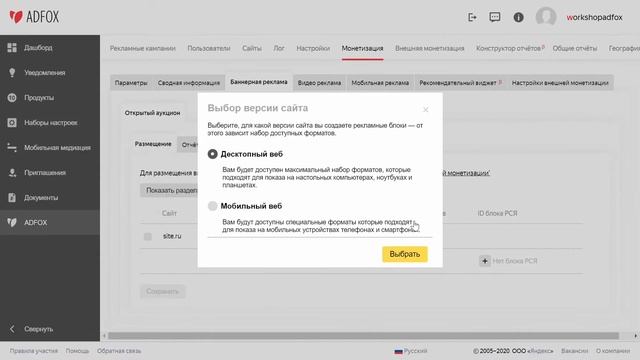Open the Сайты menu tab

click(251, 48)
